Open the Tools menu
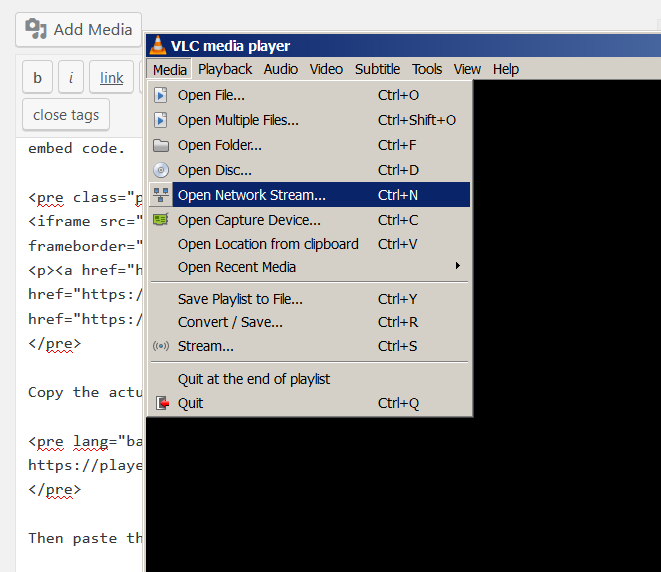661x572 pixels. (x=427, y=69)
